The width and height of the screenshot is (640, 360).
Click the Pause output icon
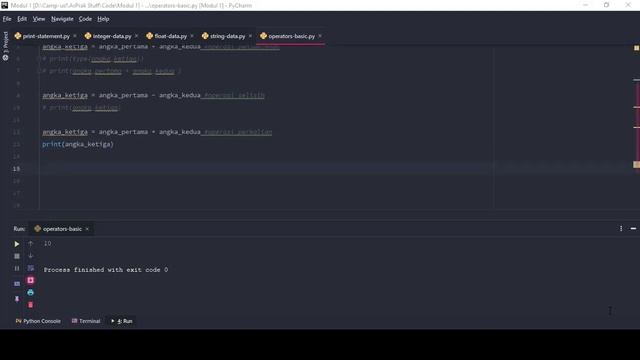17,268
